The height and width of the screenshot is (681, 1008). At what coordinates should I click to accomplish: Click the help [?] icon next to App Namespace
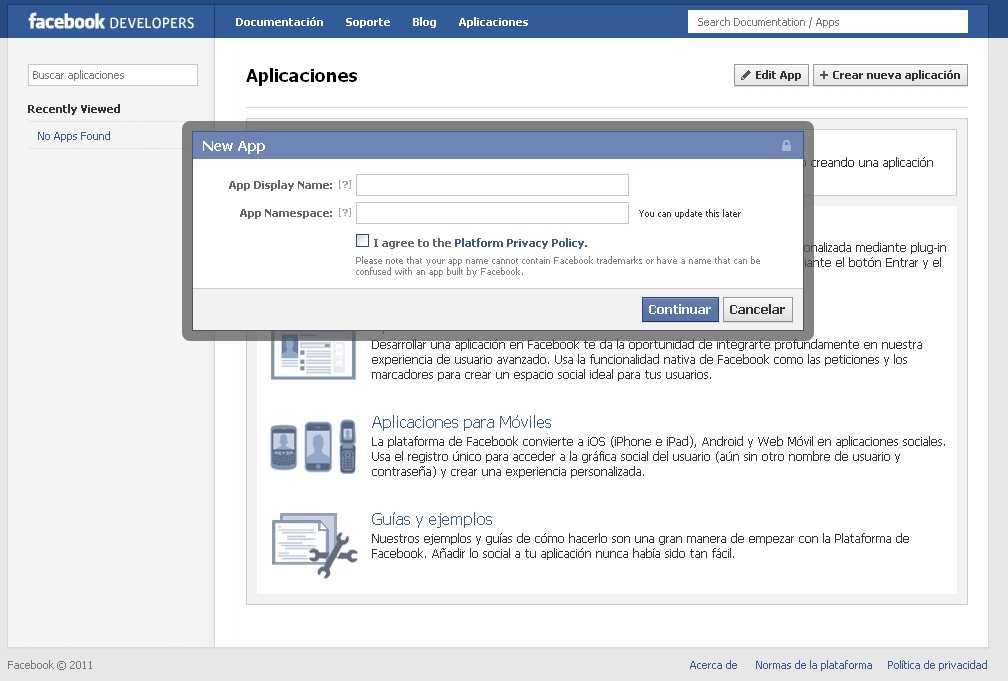click(345, 212)
